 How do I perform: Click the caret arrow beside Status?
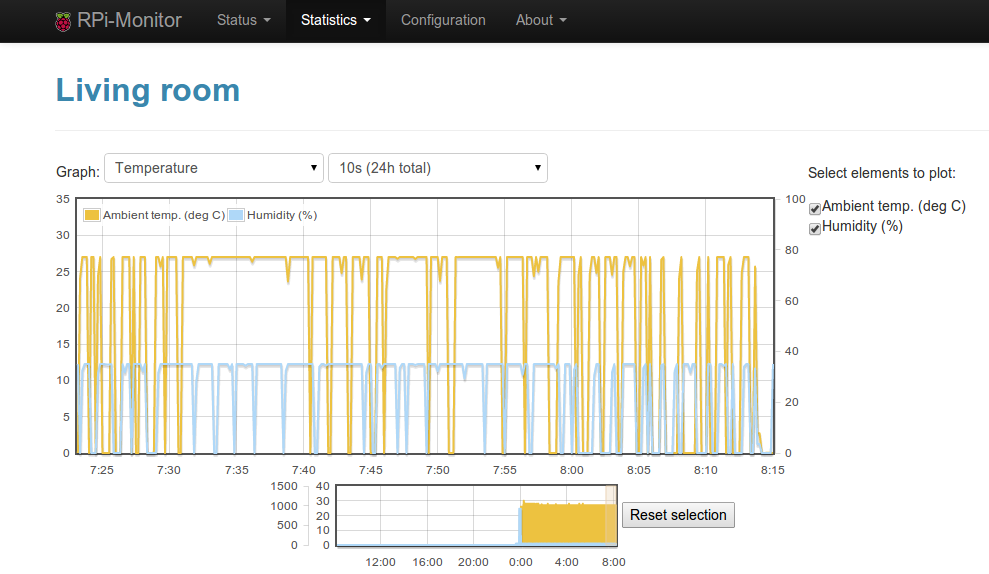pos(267,21)
